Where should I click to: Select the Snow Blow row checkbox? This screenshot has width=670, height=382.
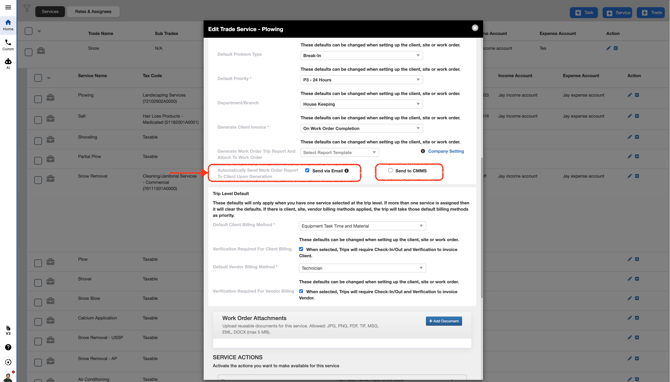tap(38, 303)
